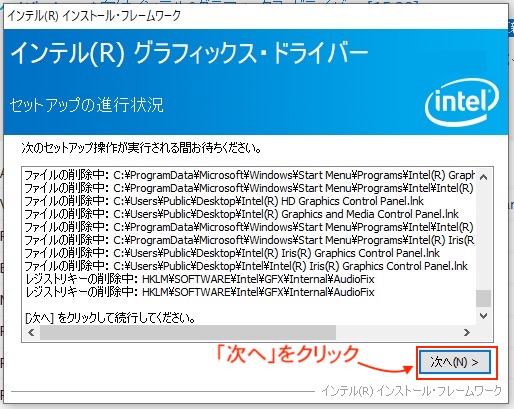
Task: Click the [次へ] をクリックして続行 message line
Action: coord(110,318)
